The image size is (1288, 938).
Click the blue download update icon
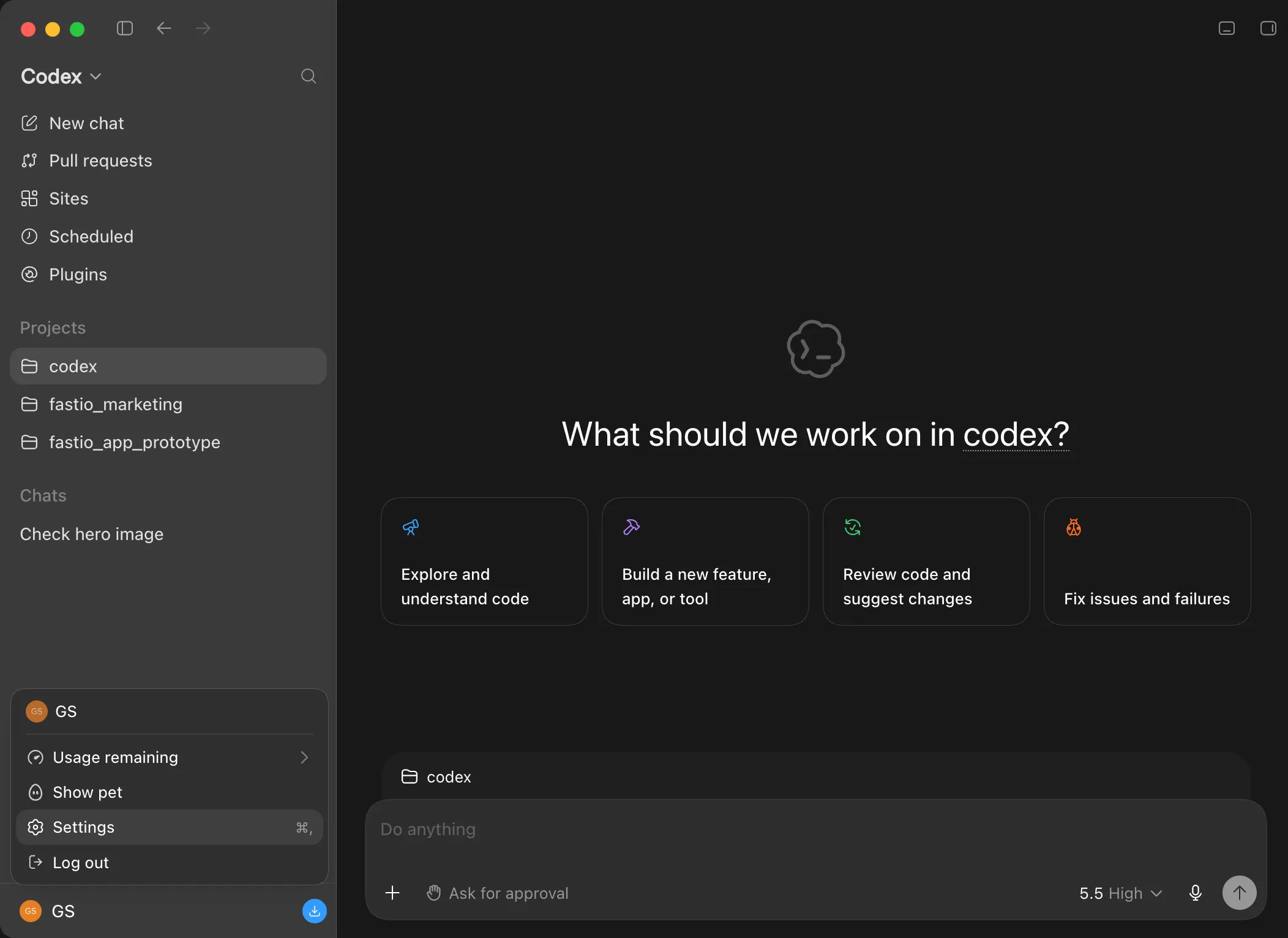[314, 911]
